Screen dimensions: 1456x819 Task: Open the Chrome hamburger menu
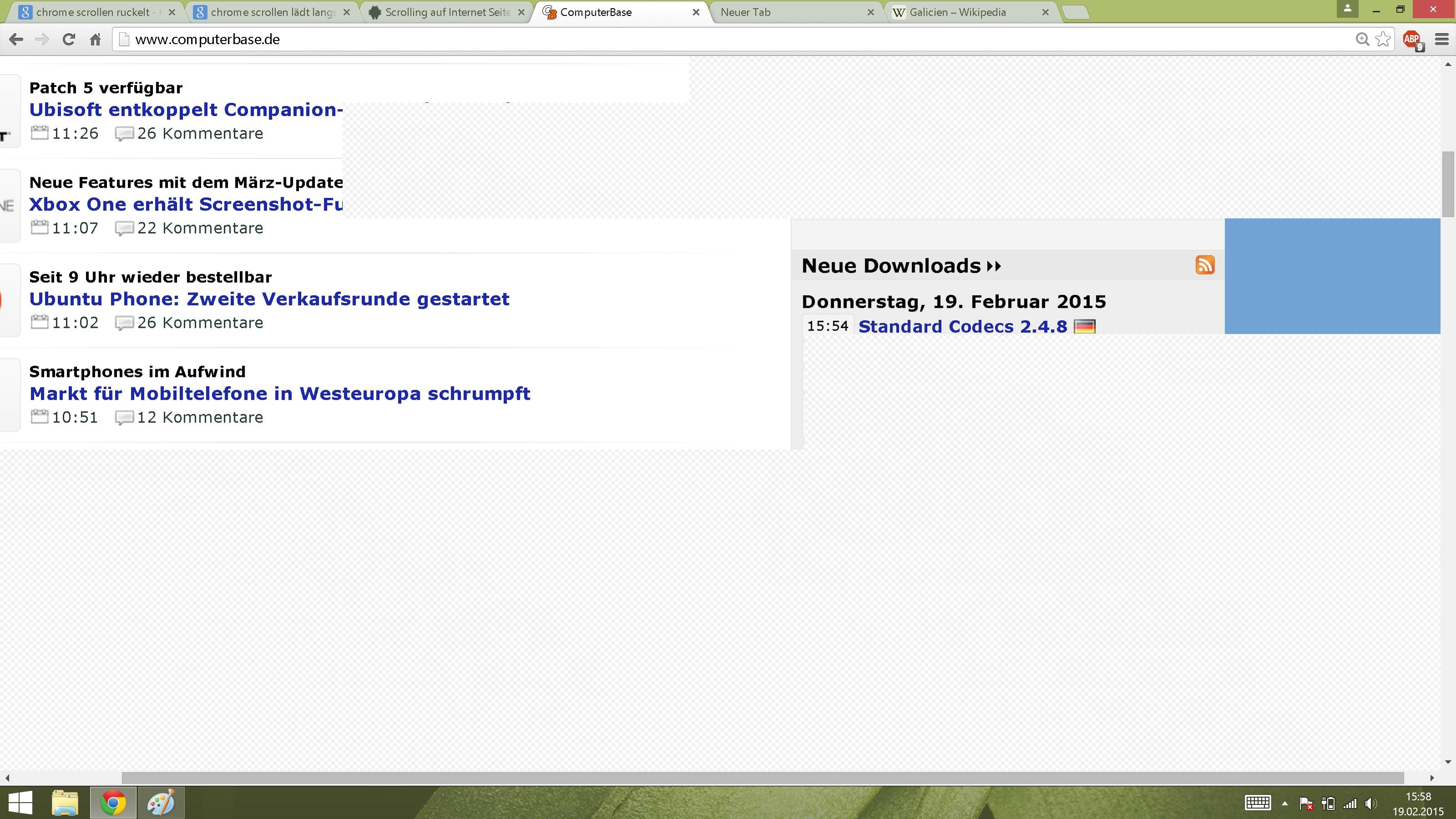(x=1441, y=39)
